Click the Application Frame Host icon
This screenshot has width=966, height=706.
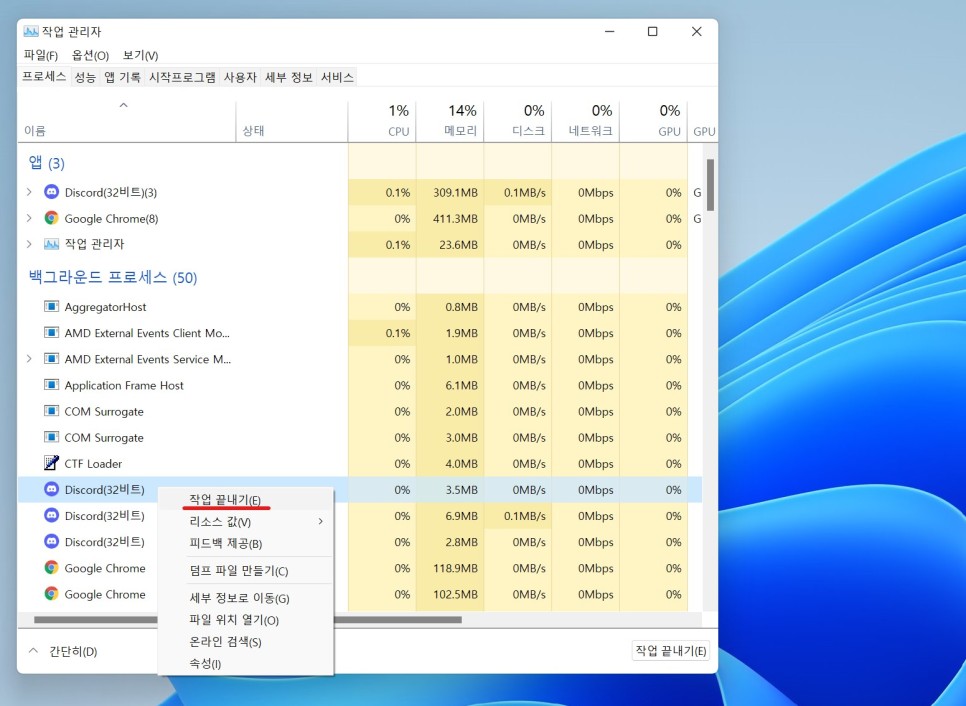click(51, 385)
